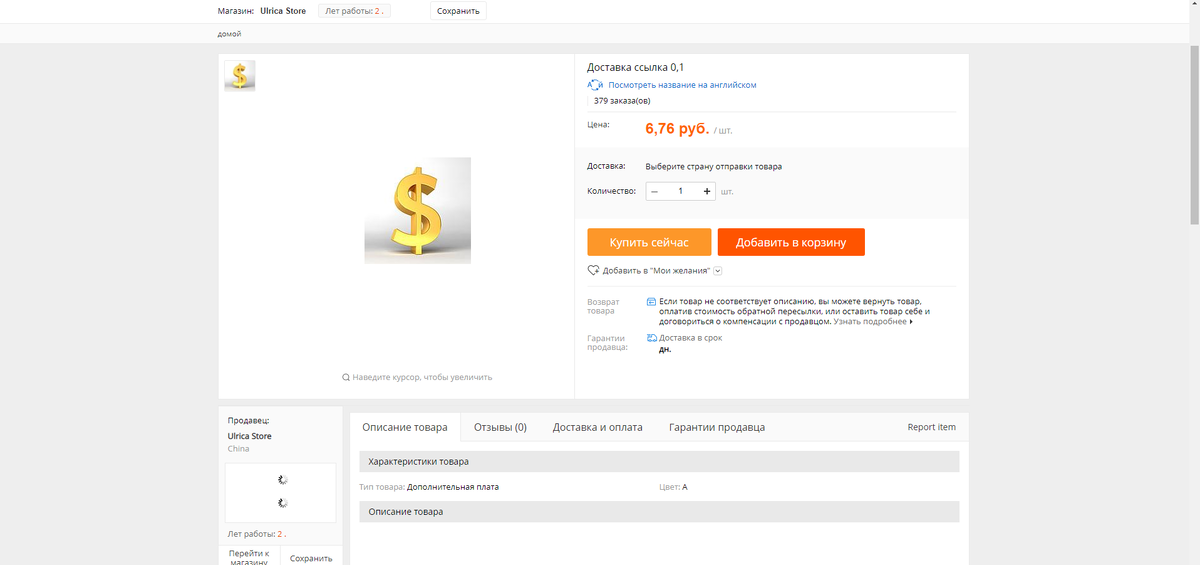Click the translate icon beside English title link
Image resolution: width=1200 pixels, height=565 pixels.
click(595, 85)
